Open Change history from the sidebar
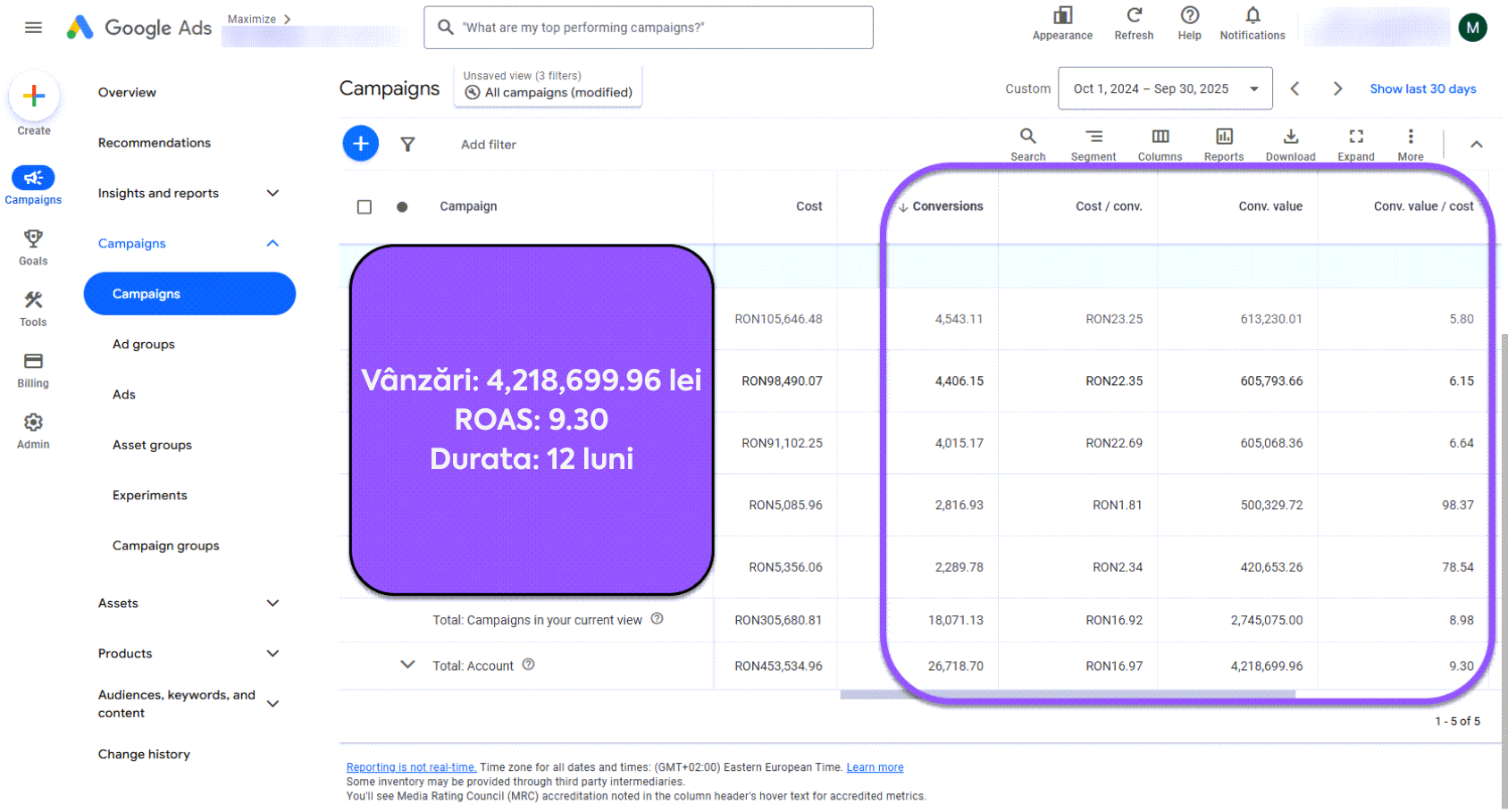Viewport: 1508px width, 812px height. (x=144, y=754)
